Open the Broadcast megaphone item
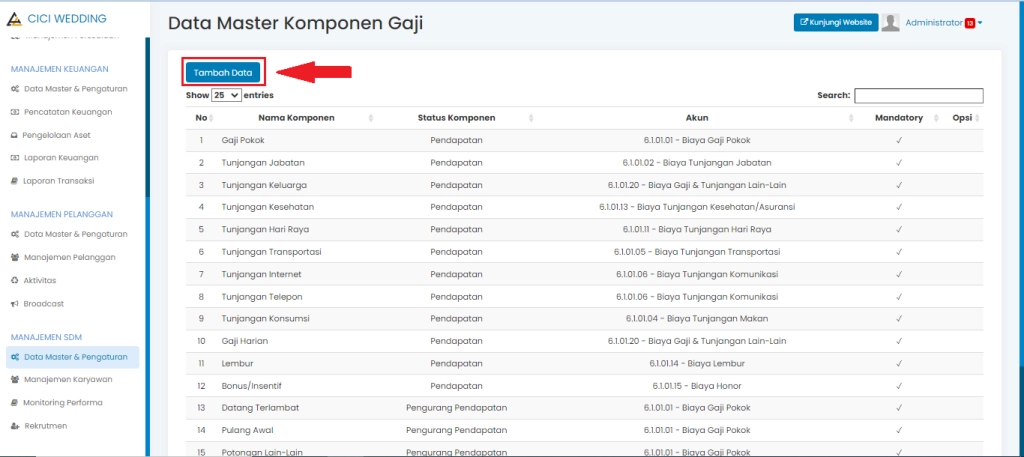The image size is (1024, 457). 43,303
